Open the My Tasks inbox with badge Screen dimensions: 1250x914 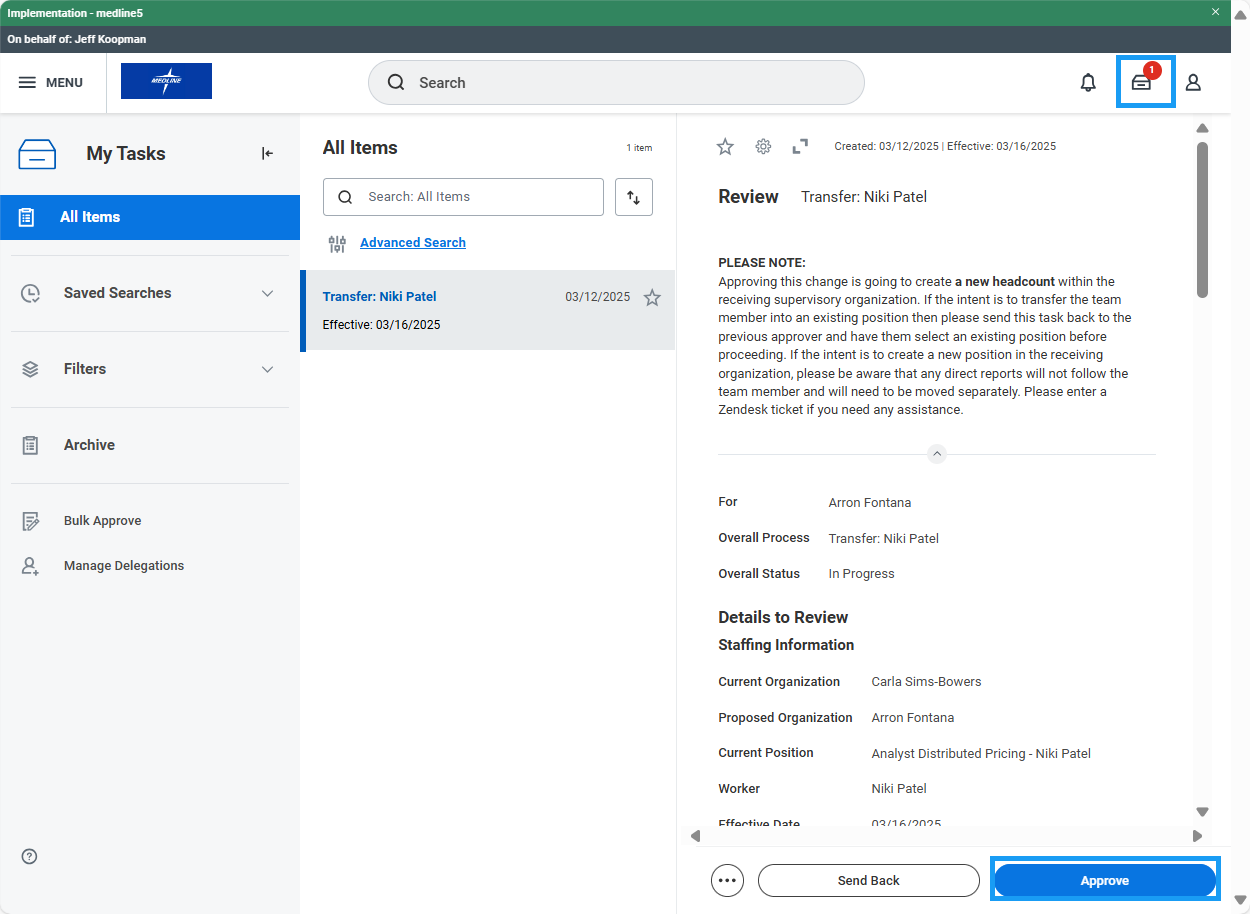point(1143,83)
